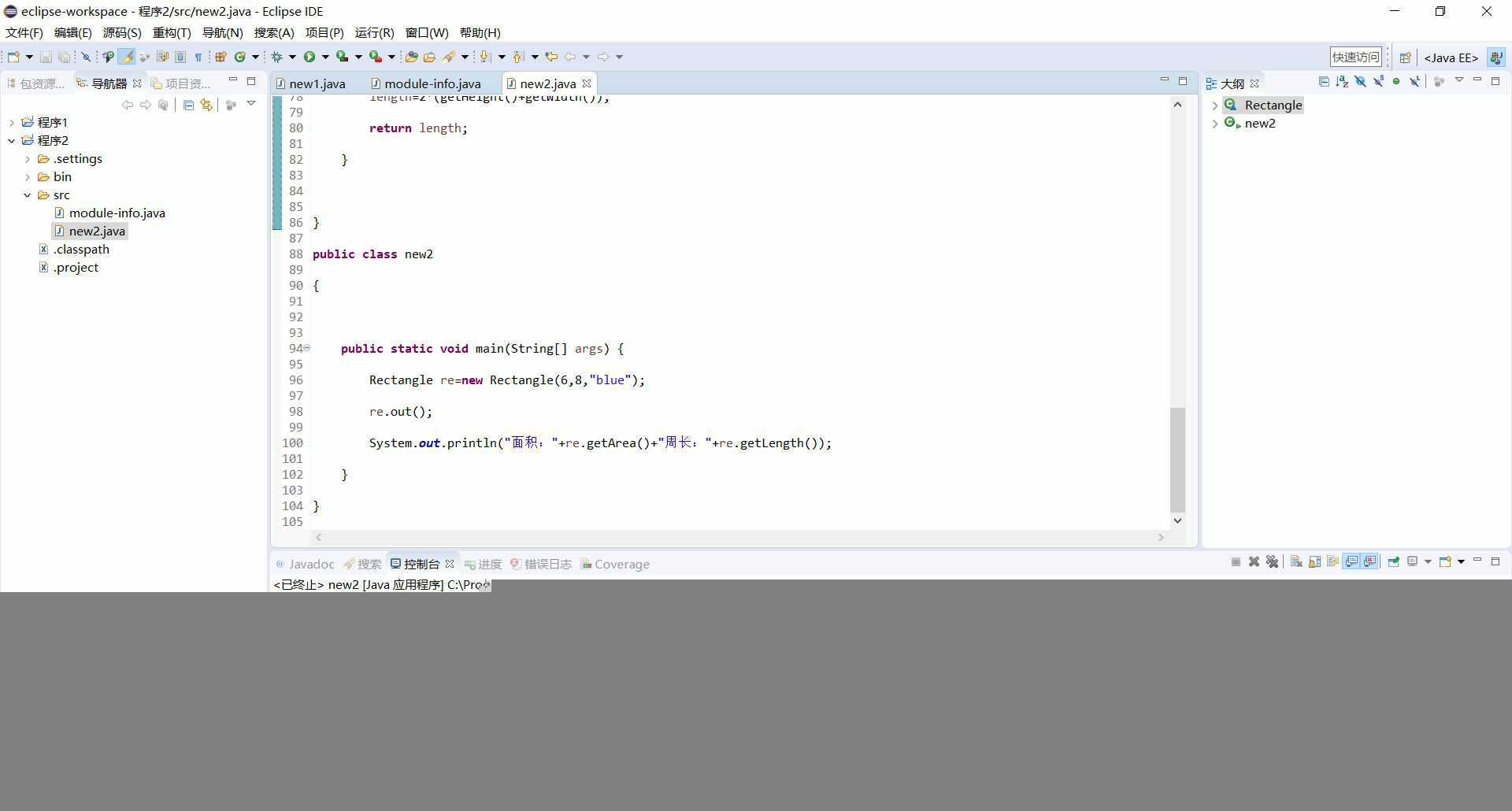
Task: Toggle Link with Editor in Navigator
Action: [x=206, y=105]
